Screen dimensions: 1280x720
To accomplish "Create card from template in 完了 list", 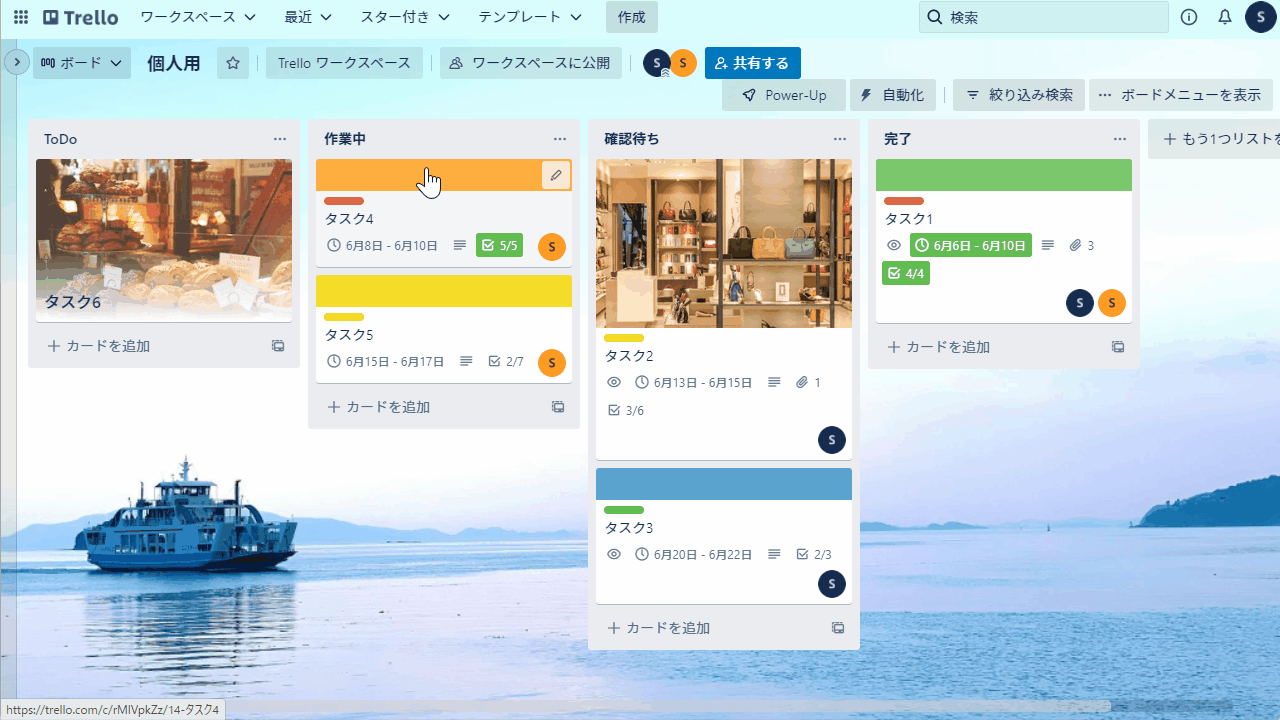I will (1118, 347).
